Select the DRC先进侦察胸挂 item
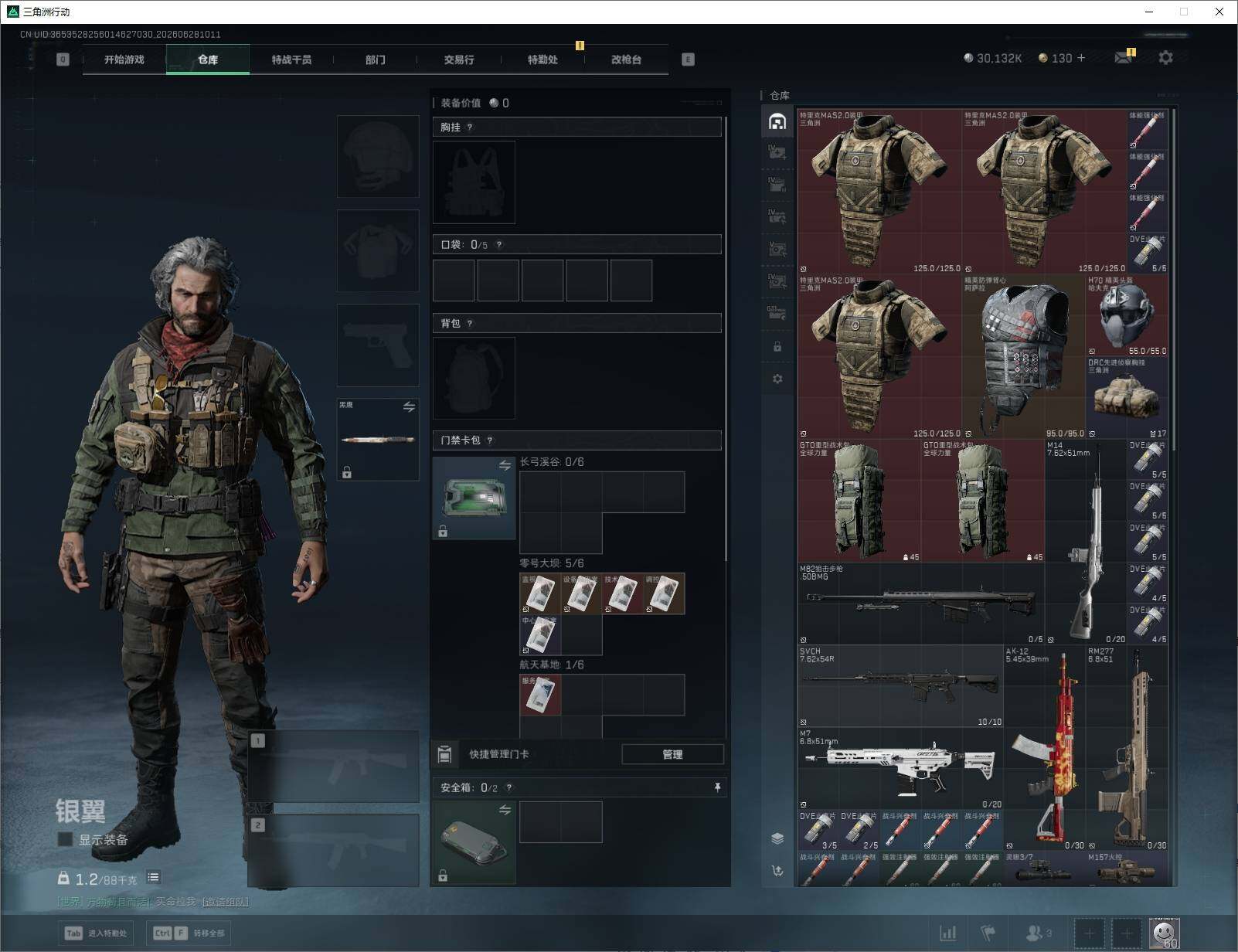This screenshot has width=1238, height=952. point(1127,398)
